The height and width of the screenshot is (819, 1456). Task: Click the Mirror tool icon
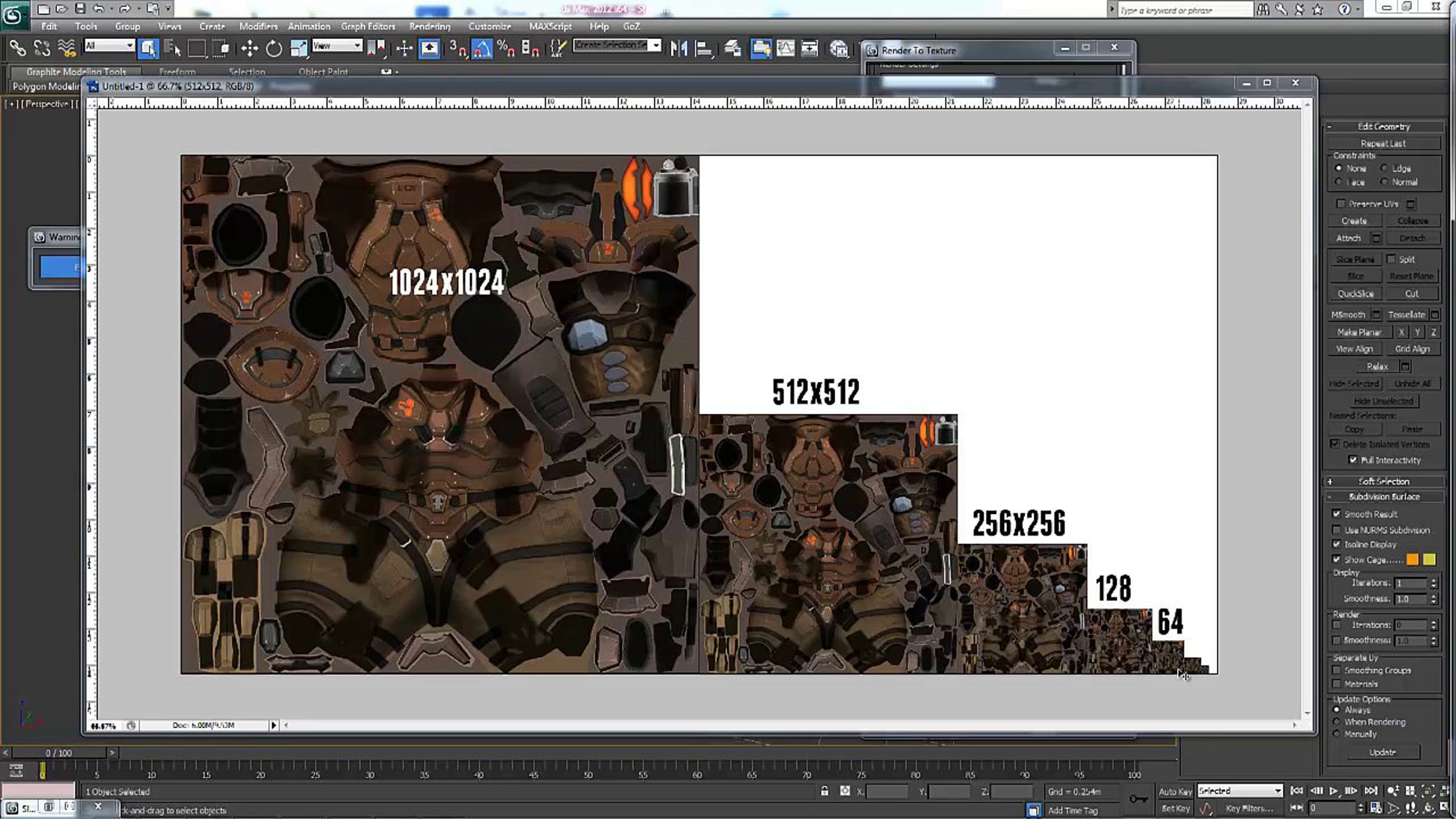pyautogui.click(x=679, y=48)
